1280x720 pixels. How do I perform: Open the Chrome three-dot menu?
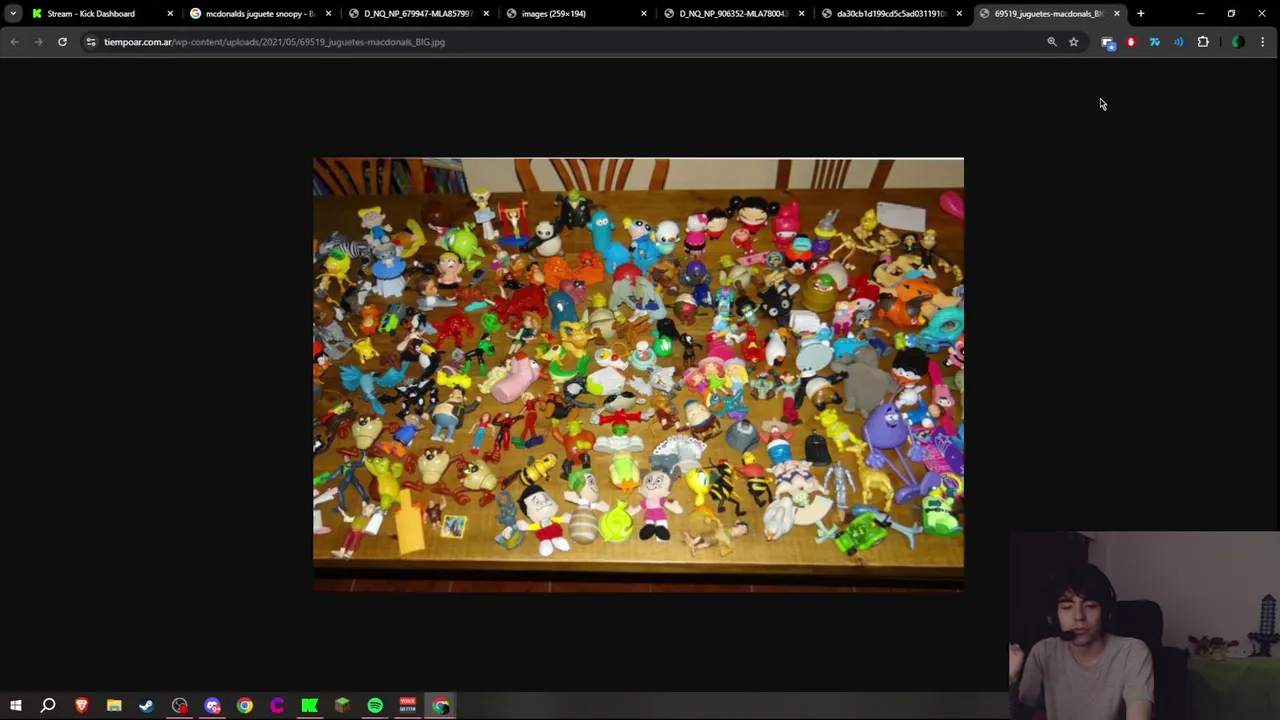point(1263,42)
